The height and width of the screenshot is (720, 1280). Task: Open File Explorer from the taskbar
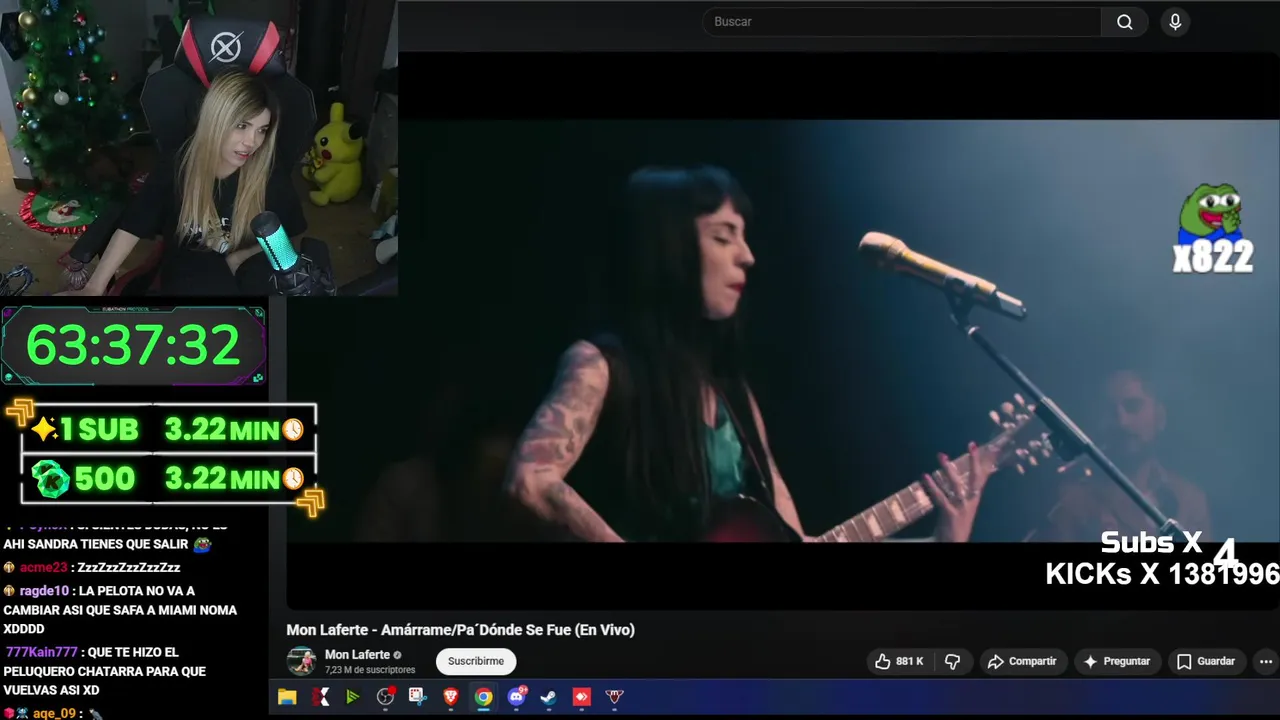pyautogui.click(x=287, y=697)
